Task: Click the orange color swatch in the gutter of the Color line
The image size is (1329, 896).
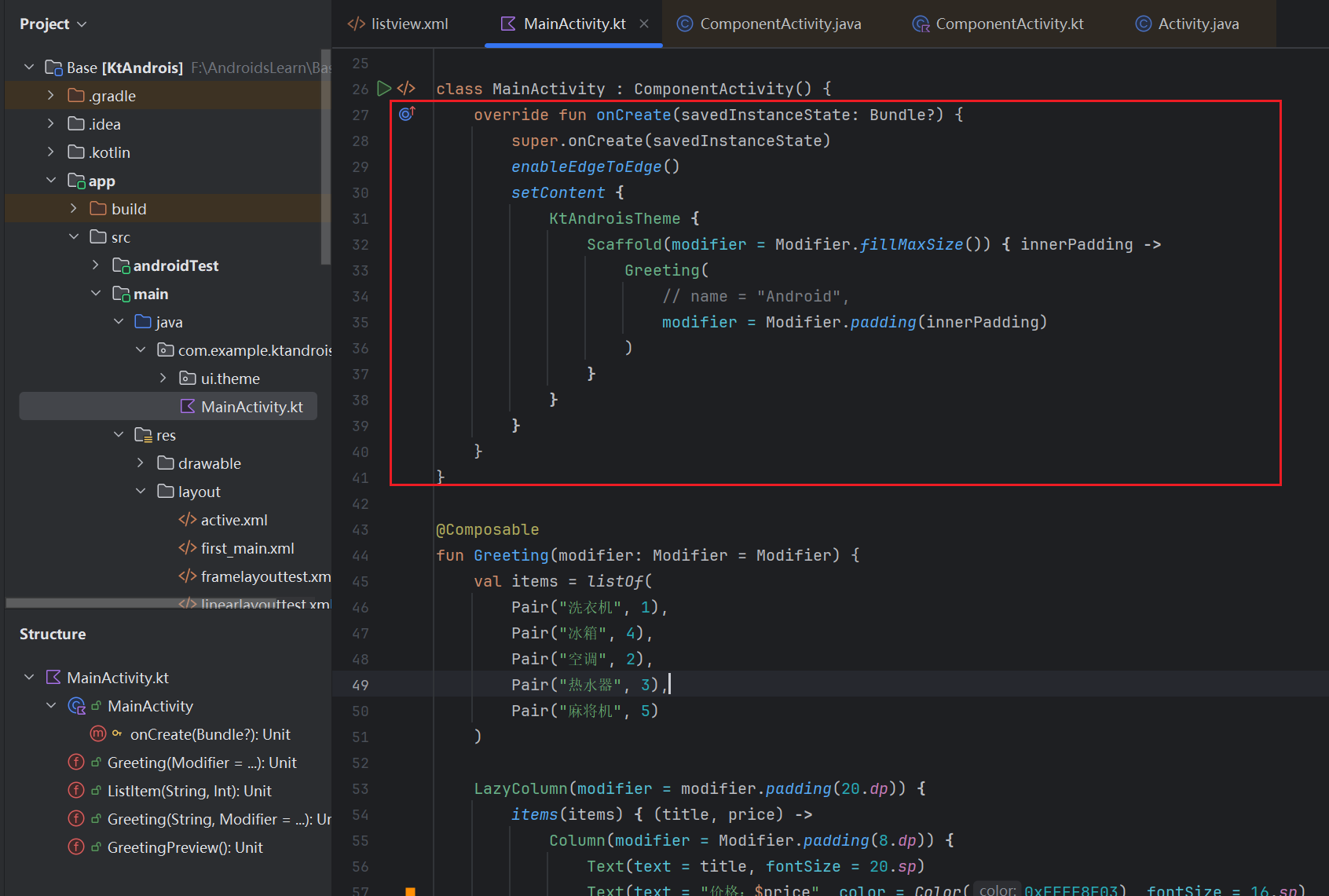Action: click(x=410, y=891)
